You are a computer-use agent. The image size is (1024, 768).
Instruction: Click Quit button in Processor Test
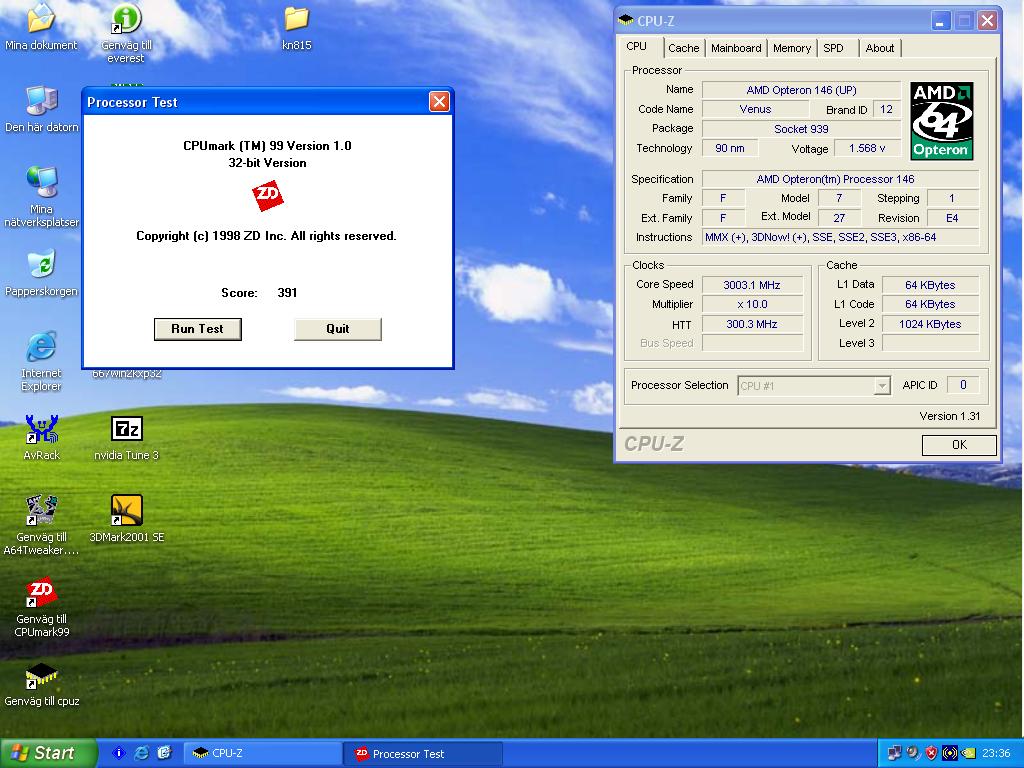point(338,329)
